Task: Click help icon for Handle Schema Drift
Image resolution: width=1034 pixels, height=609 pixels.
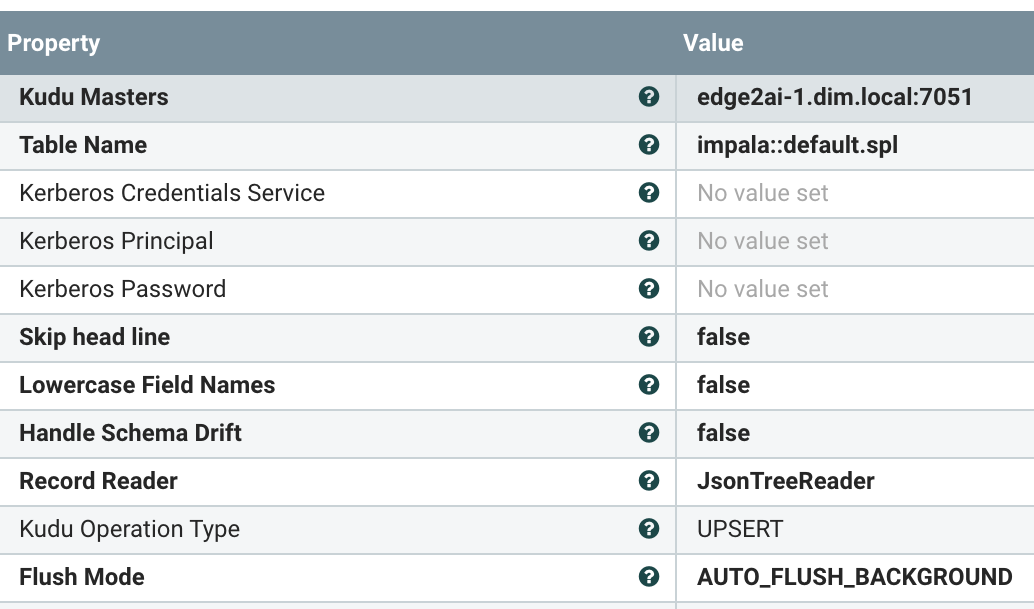Action: (x=649, y=433)
